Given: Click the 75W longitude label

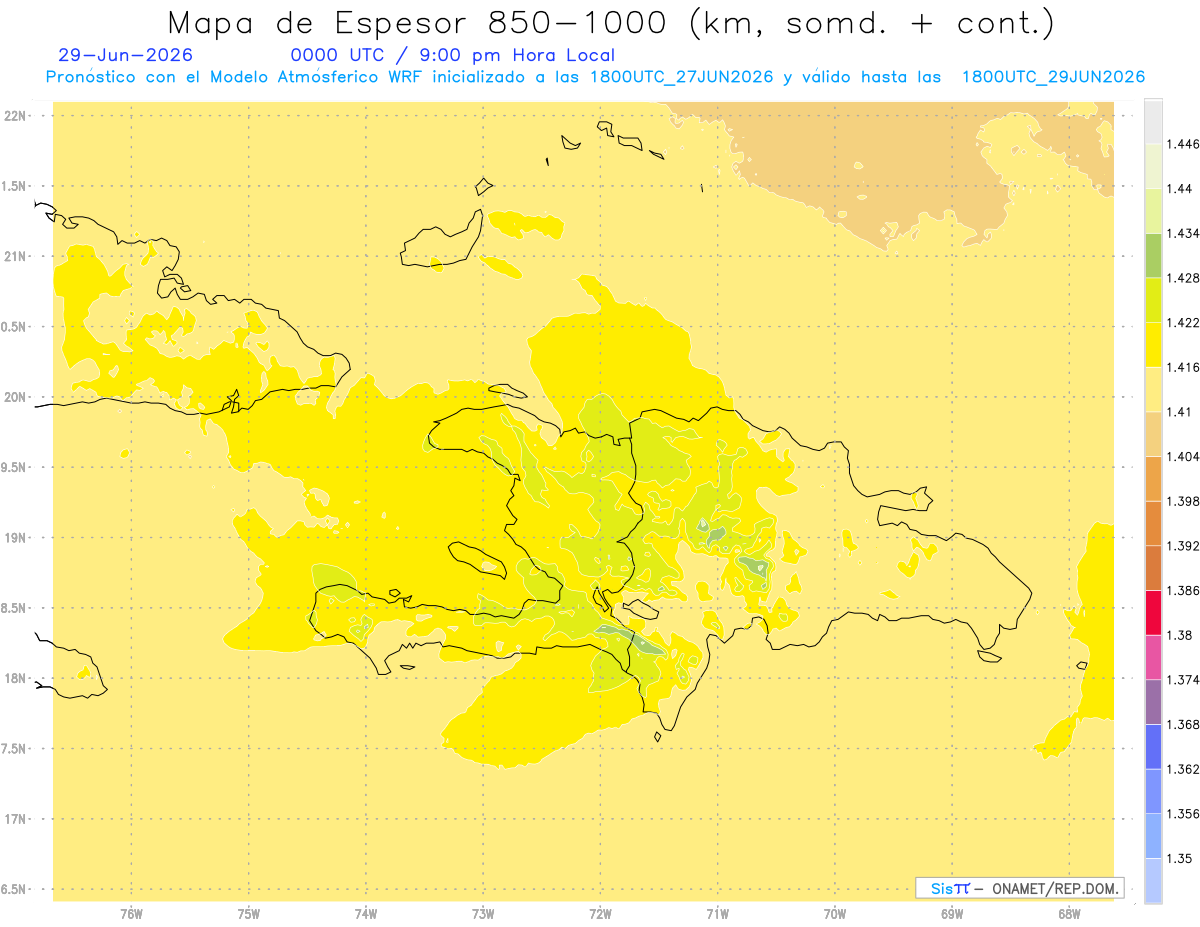Looking at the screenshot, I should click(x=249, y=914).
